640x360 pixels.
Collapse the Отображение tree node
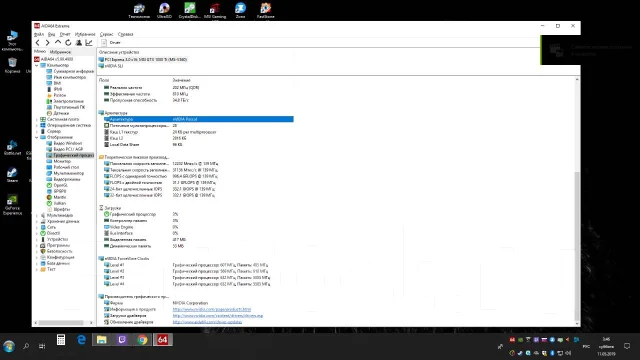[x=37, y=137]
